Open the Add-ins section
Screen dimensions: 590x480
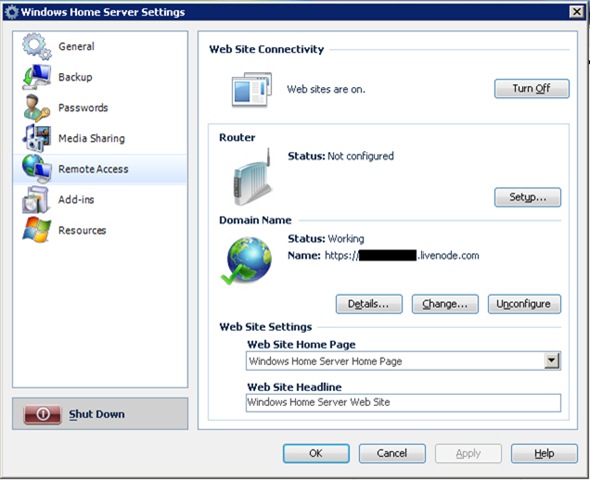coord(100,199)
